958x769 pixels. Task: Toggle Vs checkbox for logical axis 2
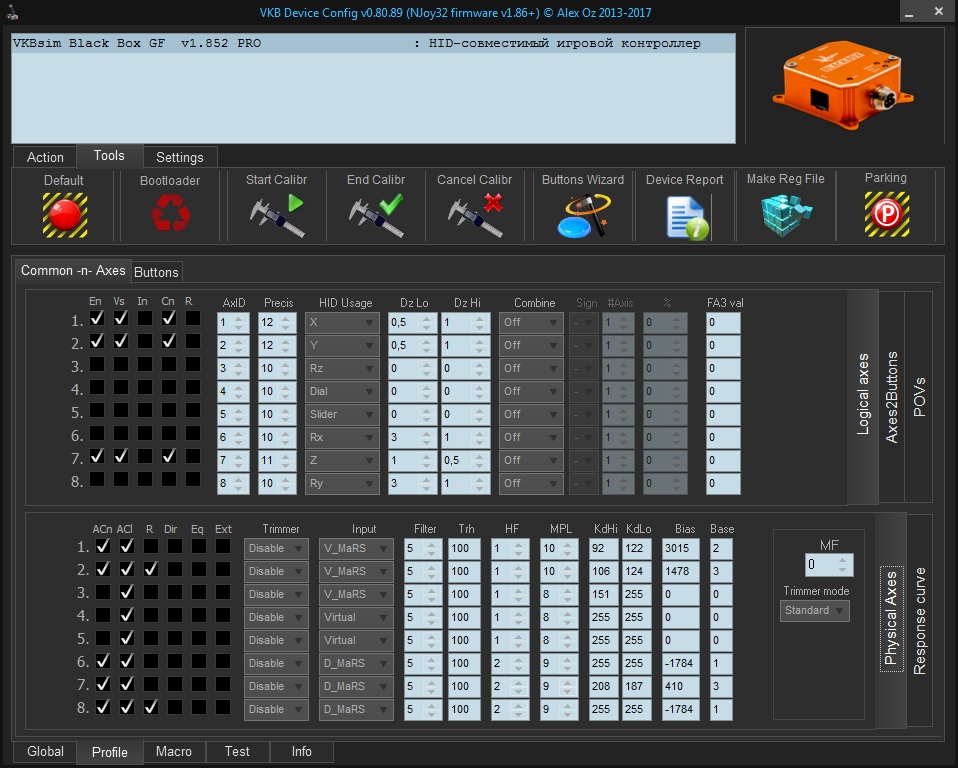(121, 341)
